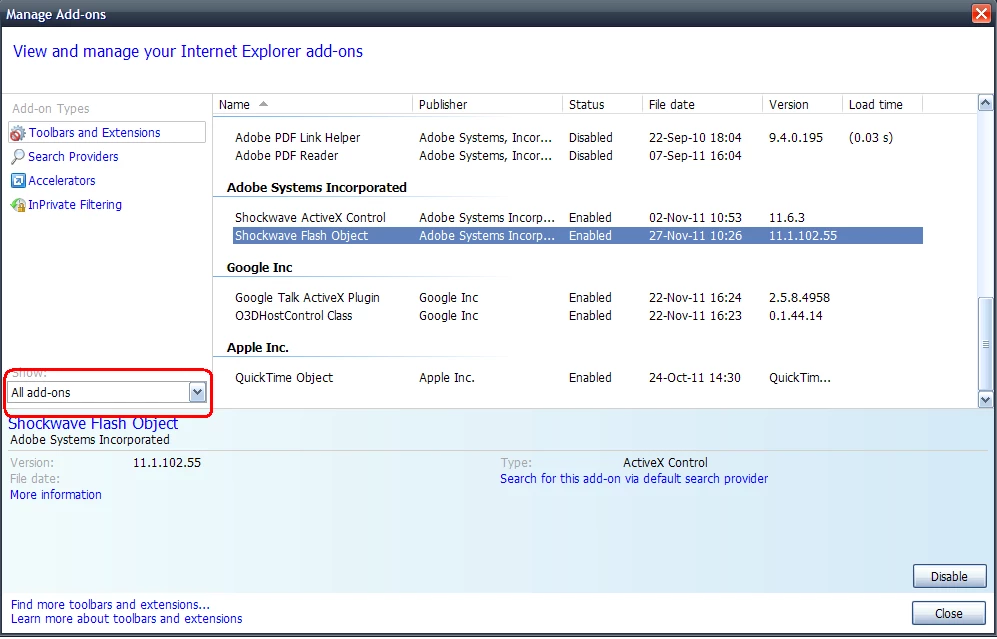Sort list by Publisher column header
This screenshot has width=997, height=639.
[488, 104]
